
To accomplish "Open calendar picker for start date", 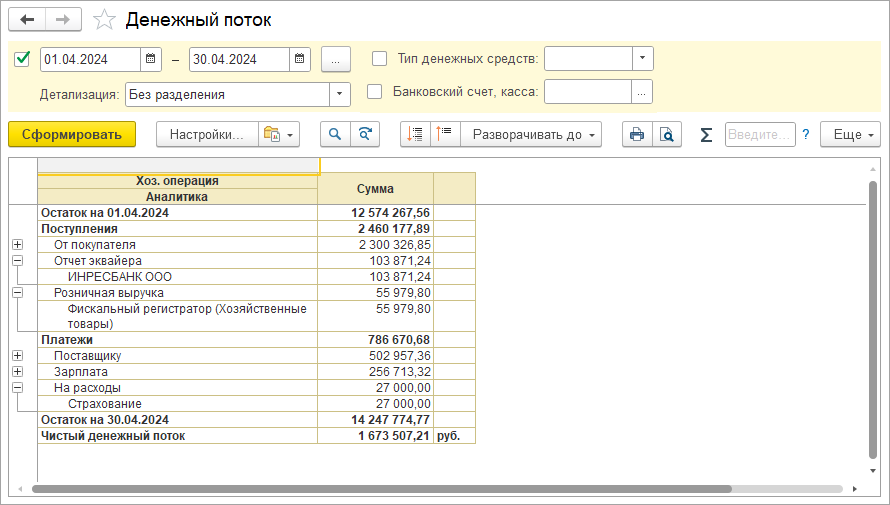I will point(150,59).
